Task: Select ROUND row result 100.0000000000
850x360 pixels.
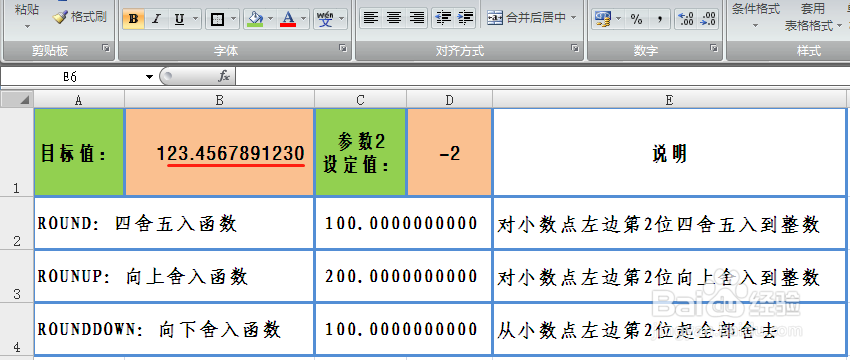Action: point(403,223)
